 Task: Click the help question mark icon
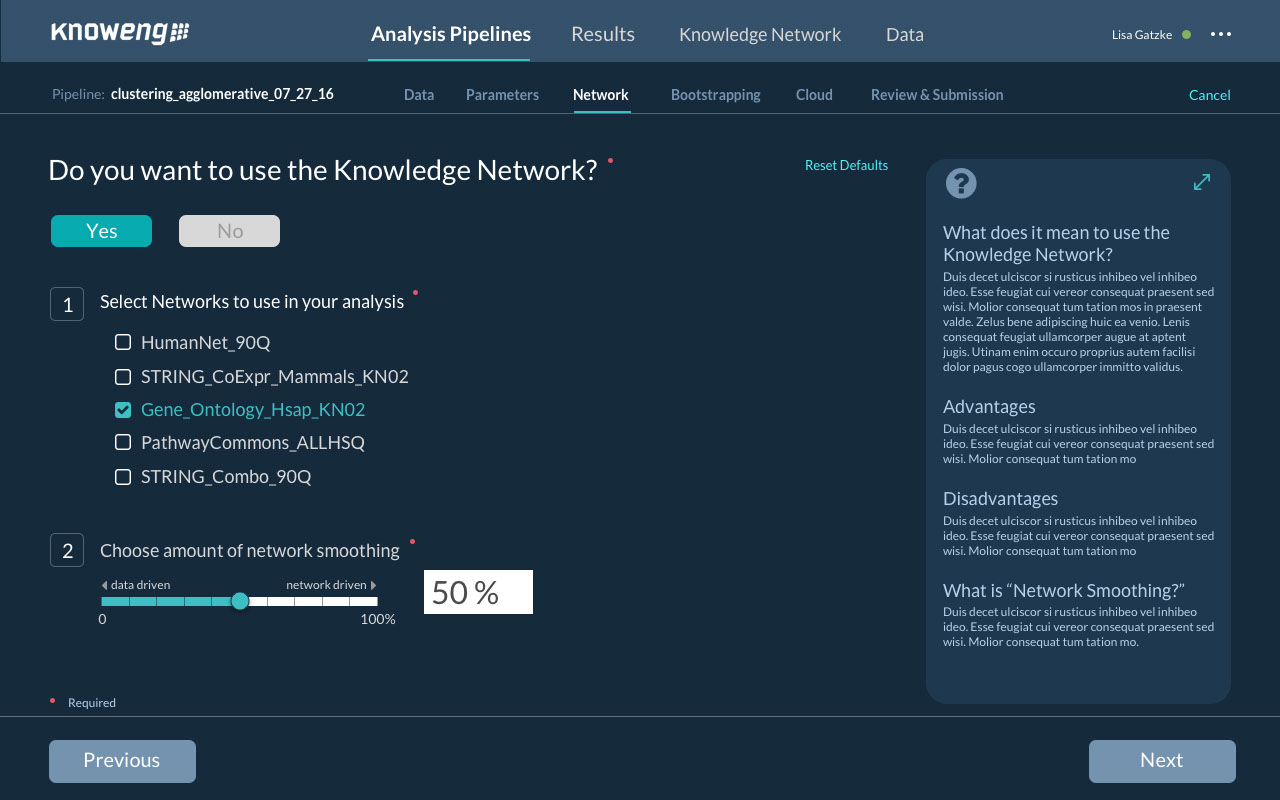click(960, 183)
